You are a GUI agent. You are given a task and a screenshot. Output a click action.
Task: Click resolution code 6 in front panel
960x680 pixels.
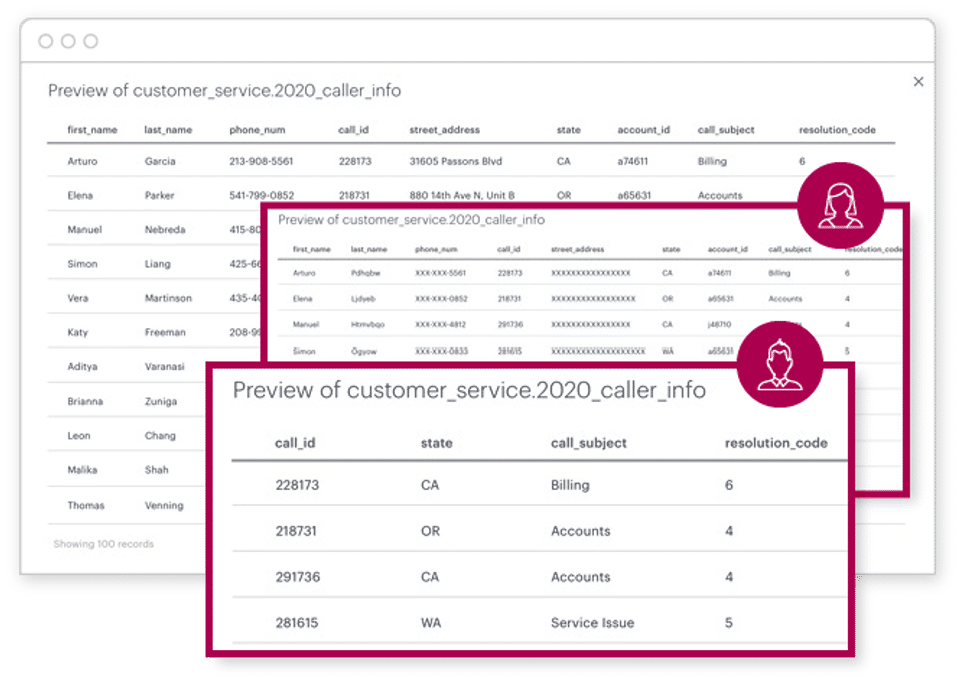click(x=729, y=485)
